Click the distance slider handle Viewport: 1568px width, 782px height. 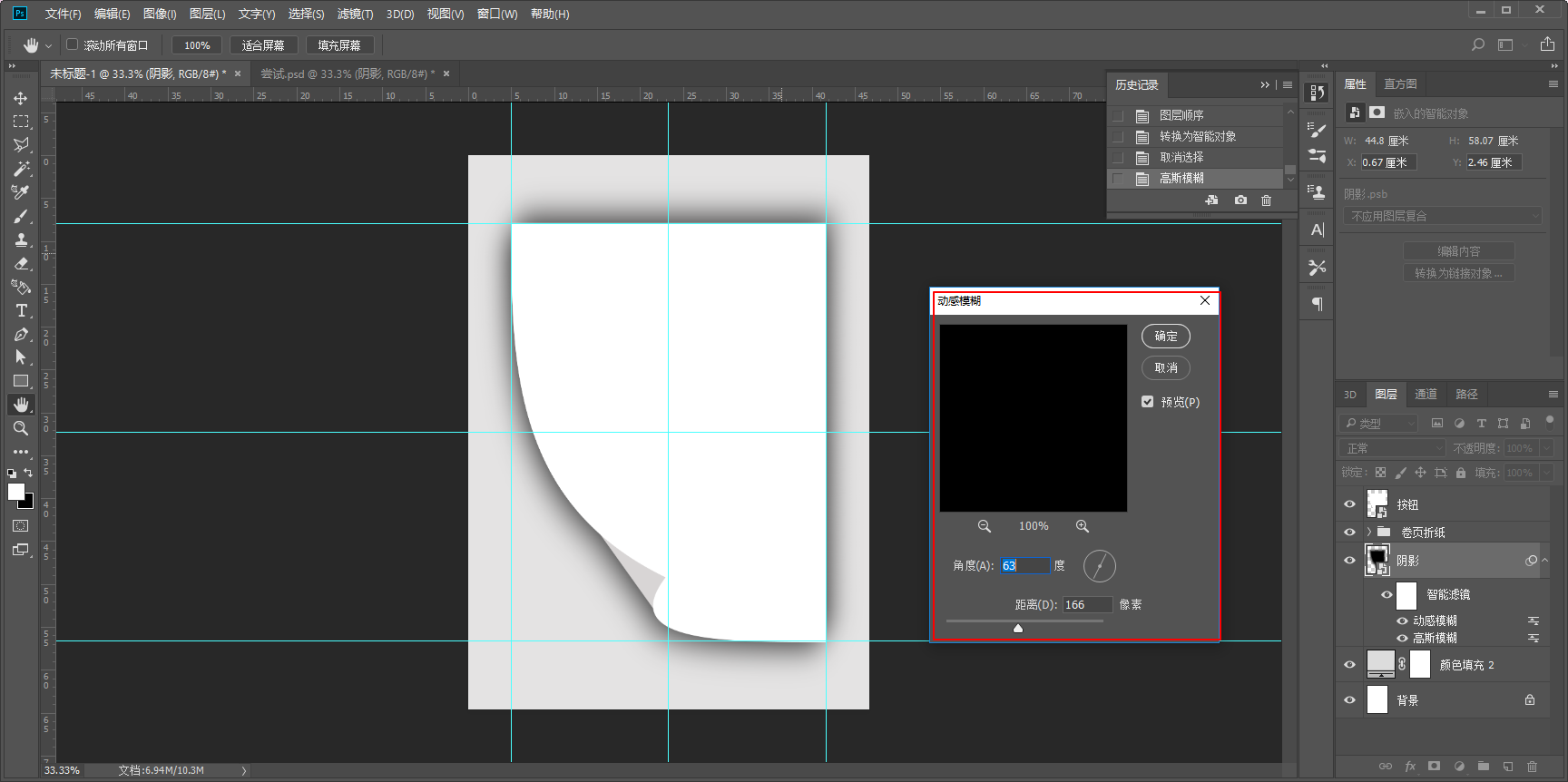coord(1018,628)
